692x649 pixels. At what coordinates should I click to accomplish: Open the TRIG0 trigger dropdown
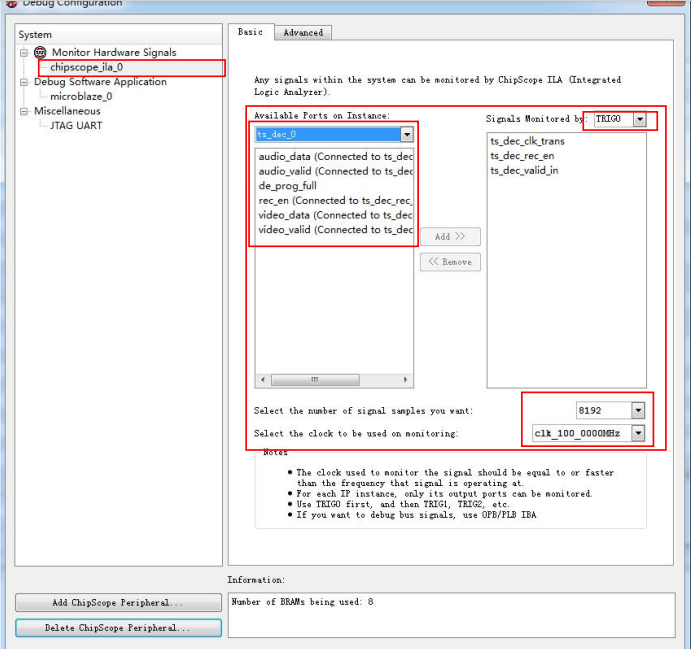[x=639, y=120]
